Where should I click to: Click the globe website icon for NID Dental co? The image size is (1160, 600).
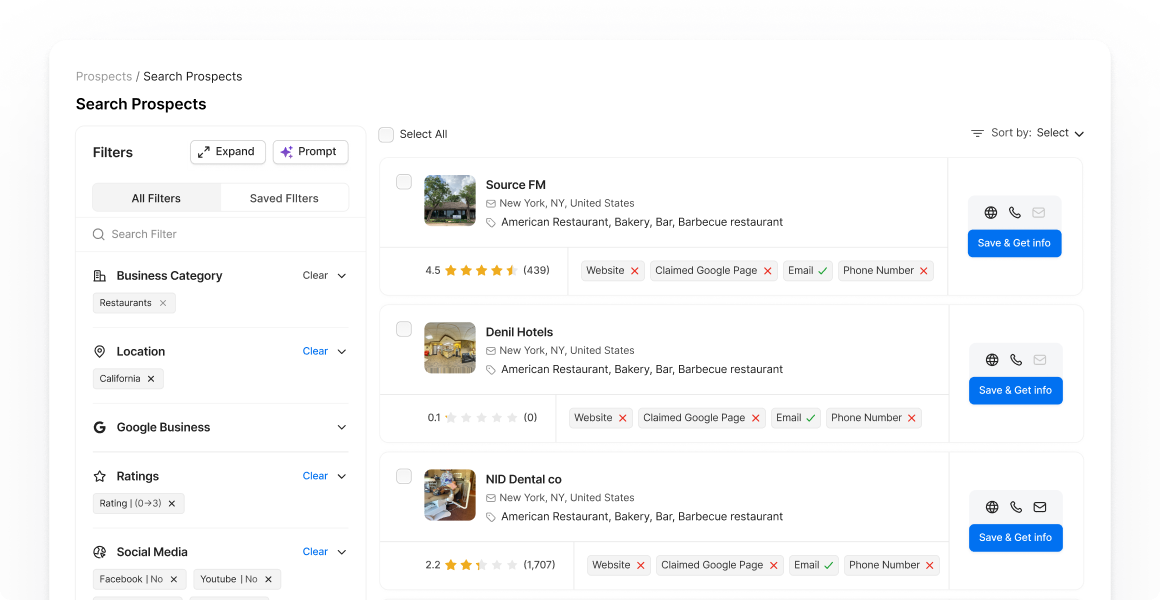(x=992, y=508)
